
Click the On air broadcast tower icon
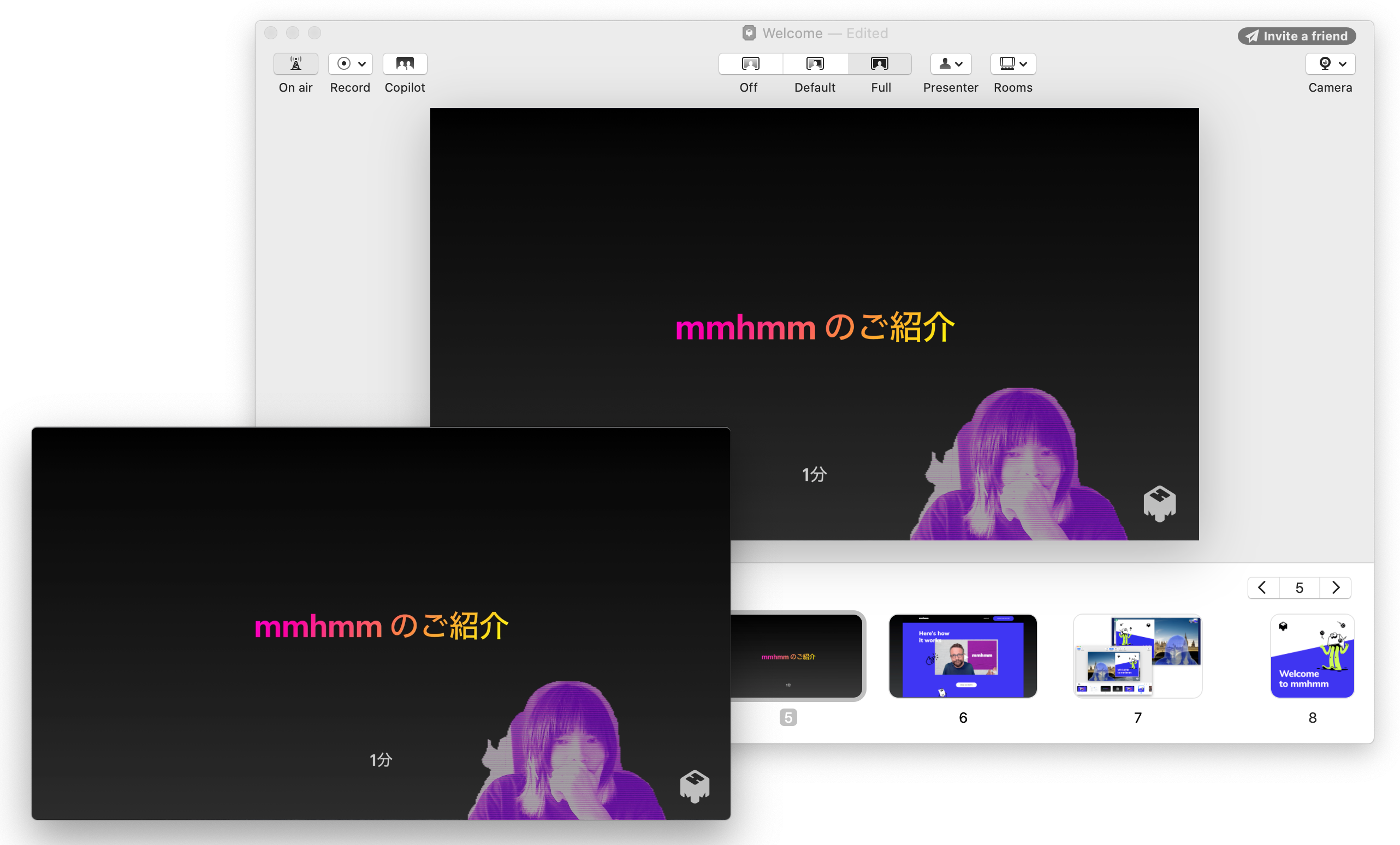click(x=295, y=64)
